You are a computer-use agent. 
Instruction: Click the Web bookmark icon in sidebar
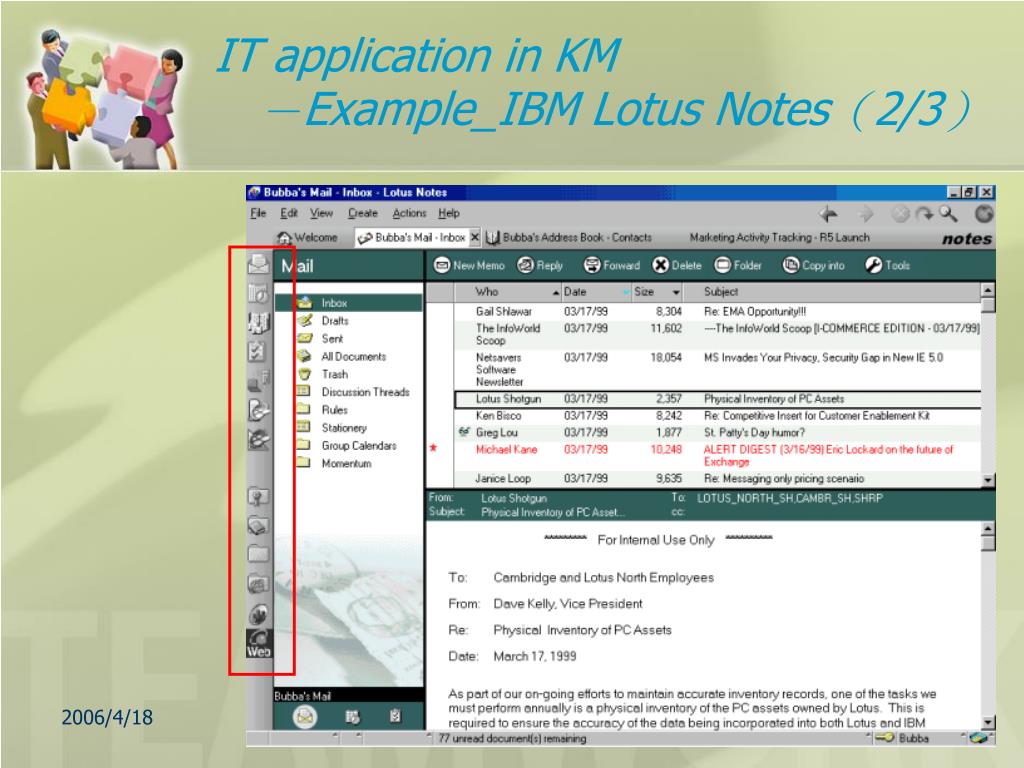click(259, 644)
